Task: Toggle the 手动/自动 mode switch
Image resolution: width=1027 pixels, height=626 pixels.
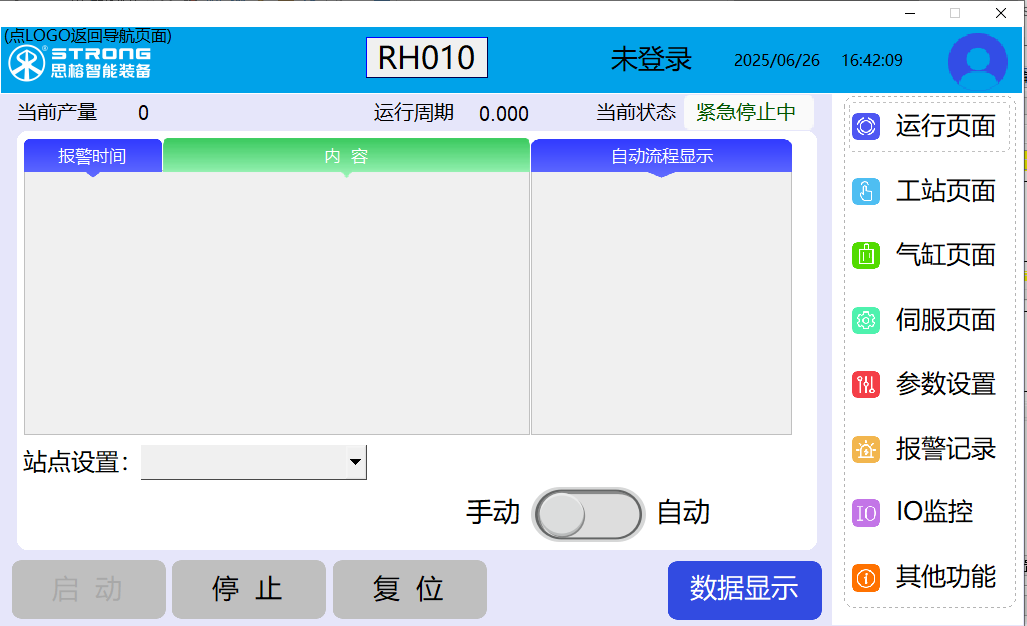Action: point(589,514)
